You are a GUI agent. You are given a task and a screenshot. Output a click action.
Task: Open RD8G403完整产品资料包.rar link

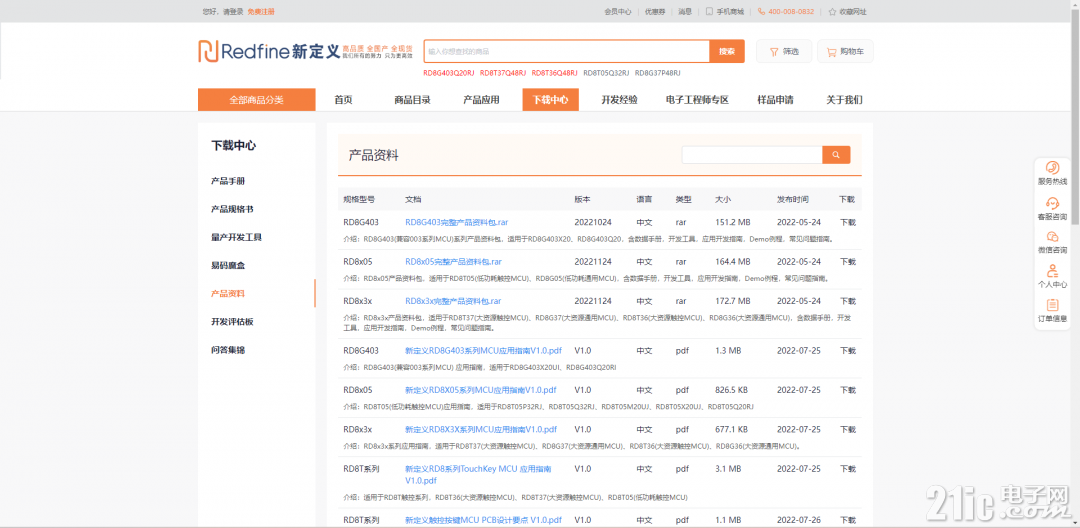(x=457, y=222)
